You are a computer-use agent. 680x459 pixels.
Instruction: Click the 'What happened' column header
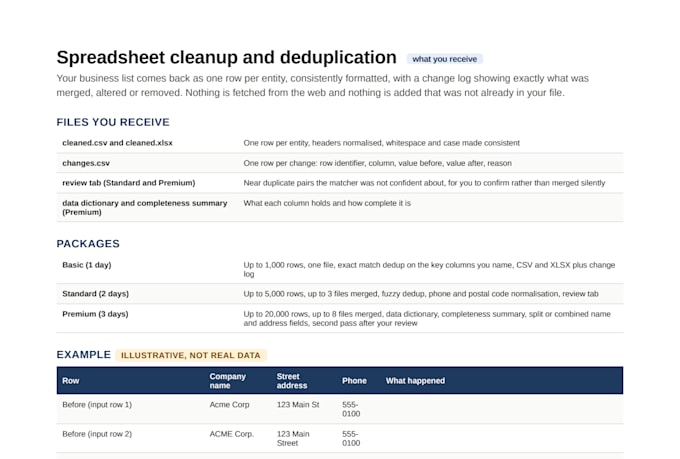415,380
